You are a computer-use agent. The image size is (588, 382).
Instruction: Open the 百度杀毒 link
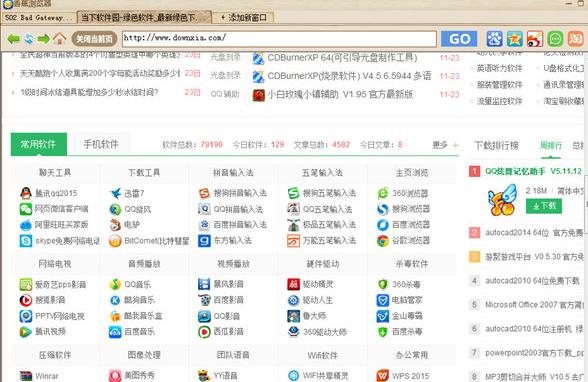tap(407, 332)
